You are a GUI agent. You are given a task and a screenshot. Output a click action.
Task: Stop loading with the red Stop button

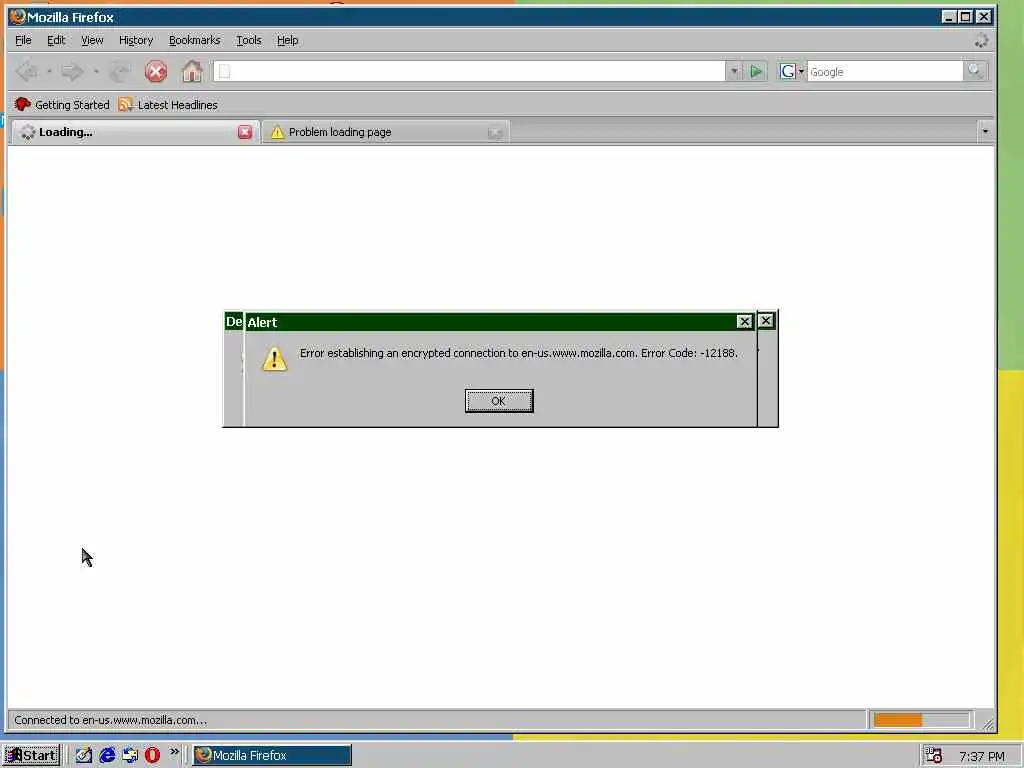point(155,71)
